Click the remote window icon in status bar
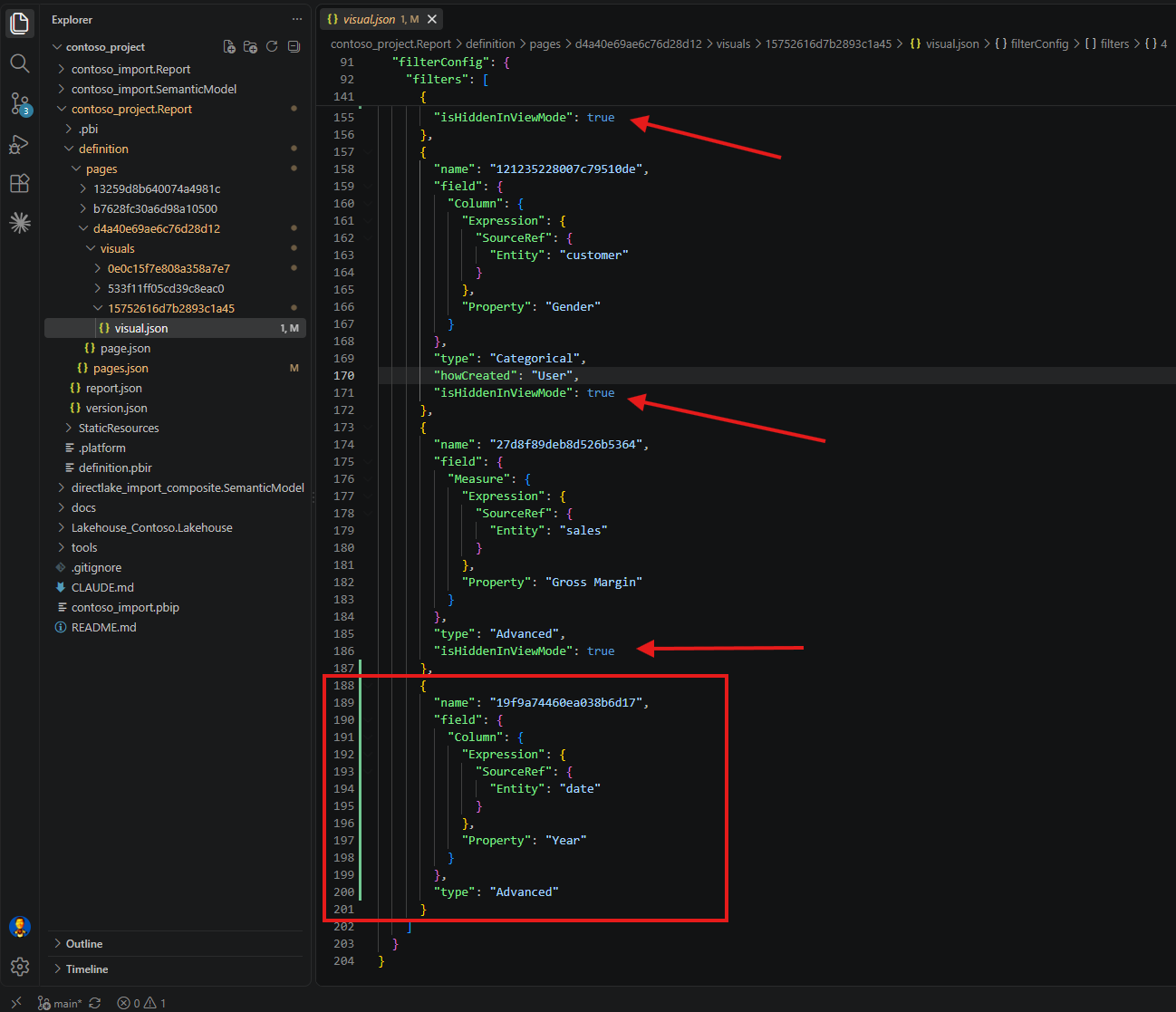The image size is (1176, 1012). pyautogui.click(x=15, y=1003)
